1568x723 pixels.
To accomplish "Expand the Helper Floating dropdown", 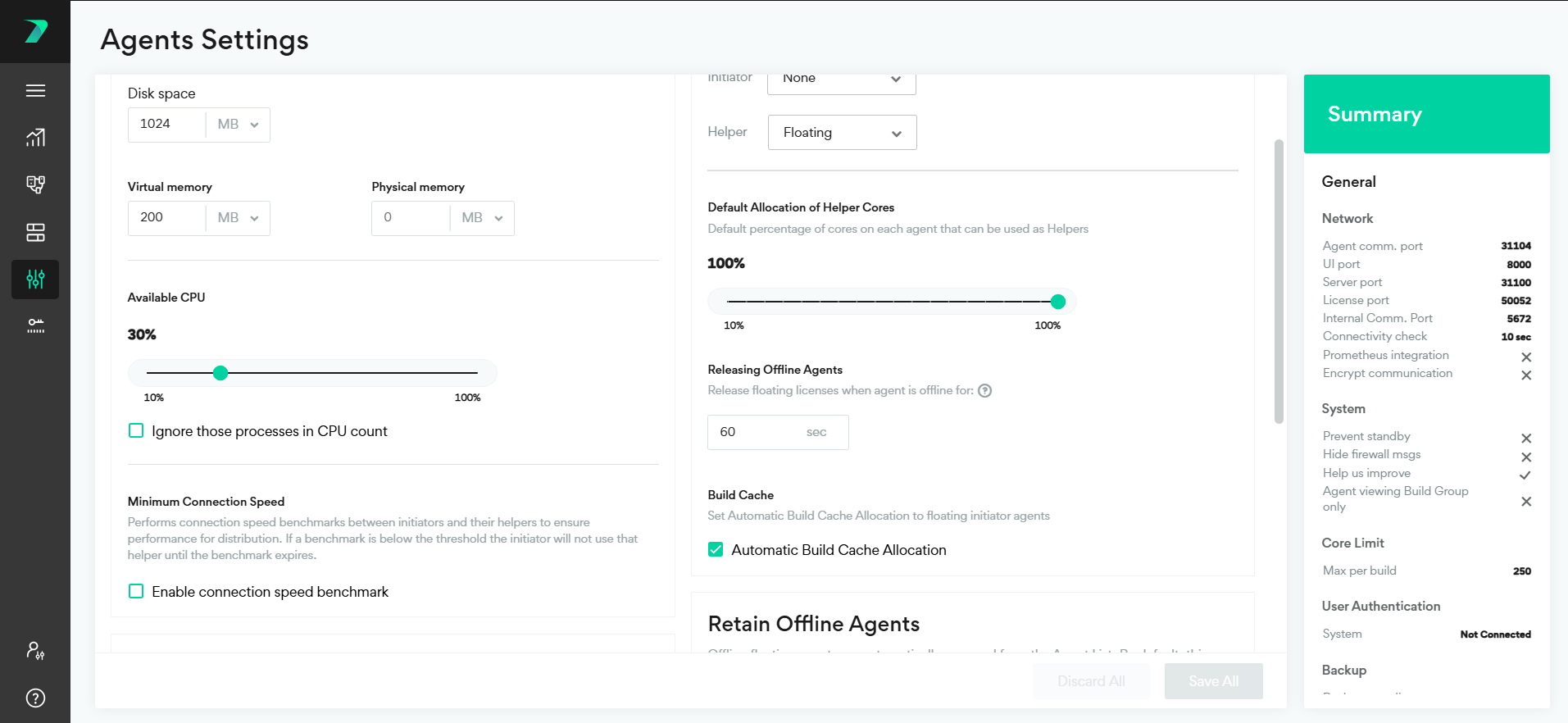I will coord(842,133).
